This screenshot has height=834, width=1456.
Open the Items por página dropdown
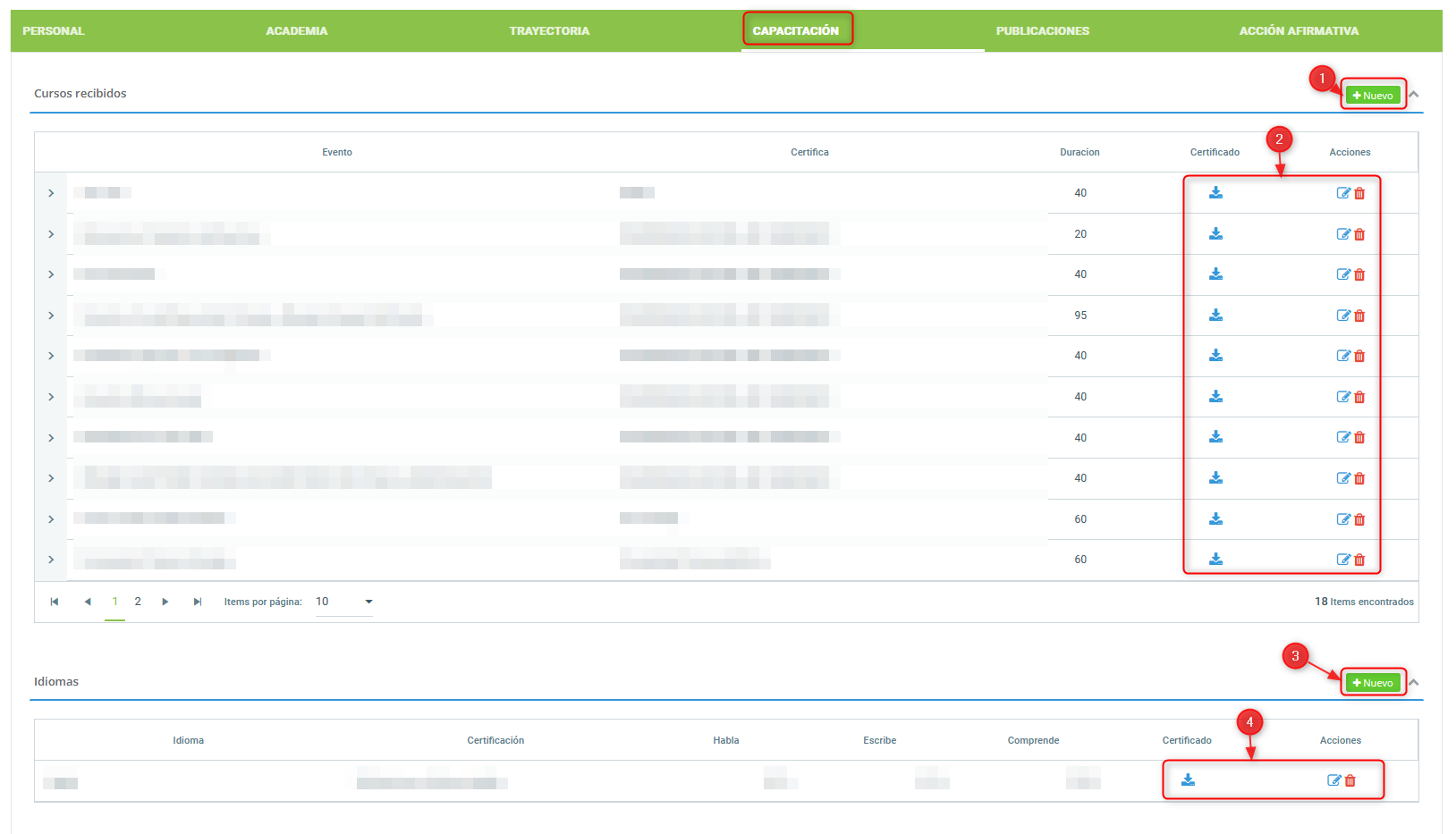tap(344, 602)
